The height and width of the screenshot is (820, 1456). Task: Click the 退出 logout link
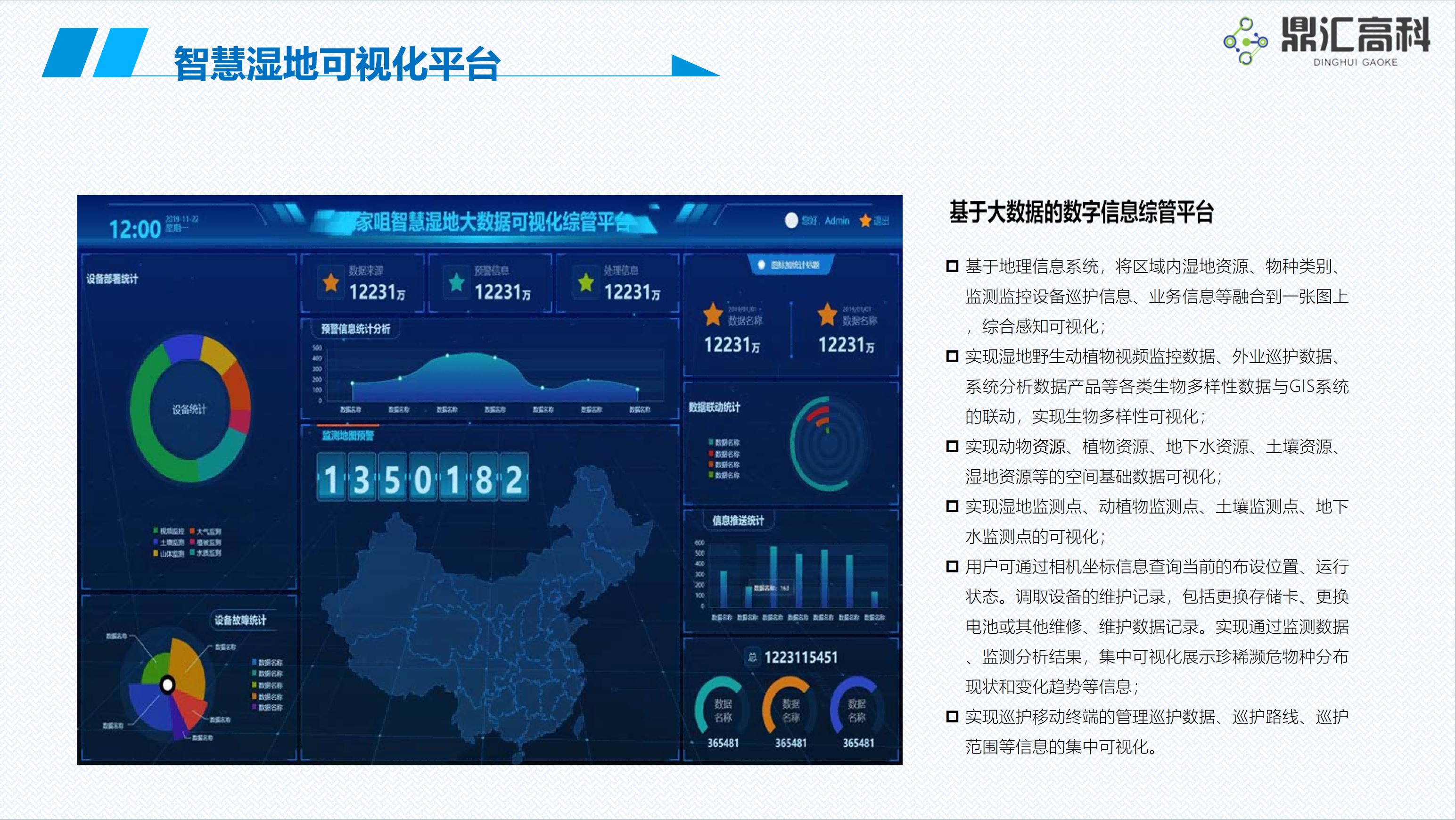pyautogui.click(x=881, y=221)
